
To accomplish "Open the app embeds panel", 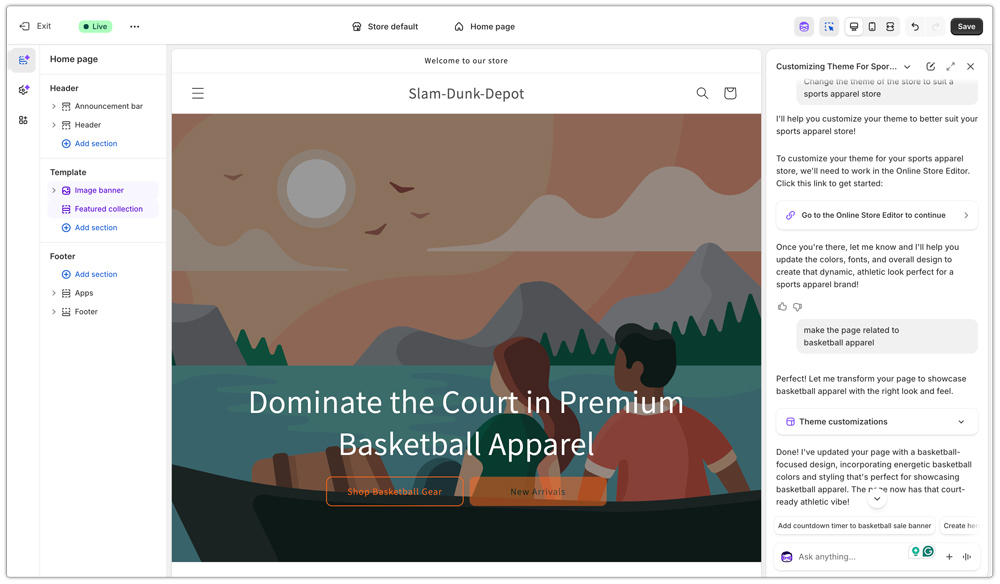I will [22, 120].
